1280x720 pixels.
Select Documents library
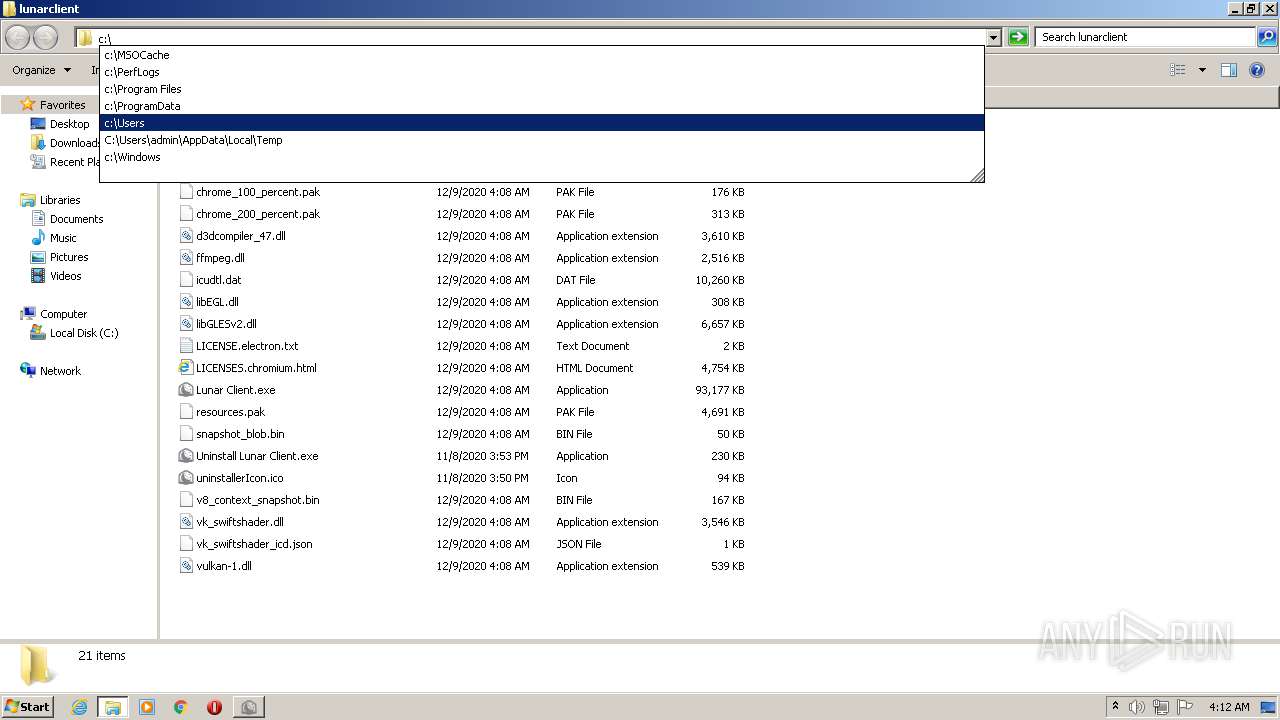tap(76, 219)
